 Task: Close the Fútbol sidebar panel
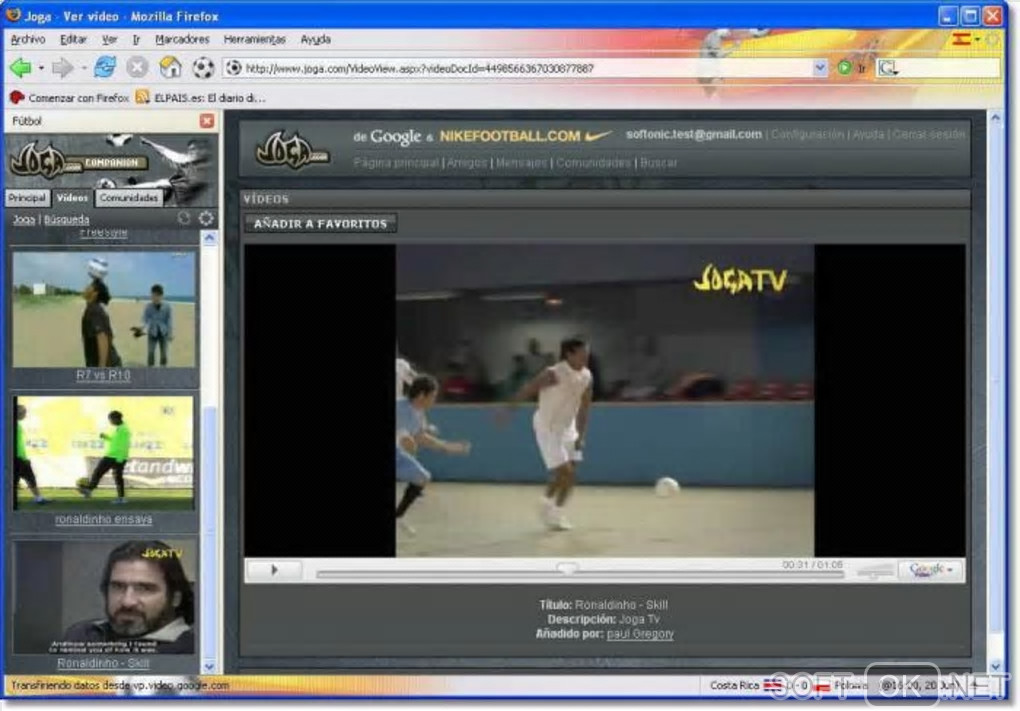207,121
